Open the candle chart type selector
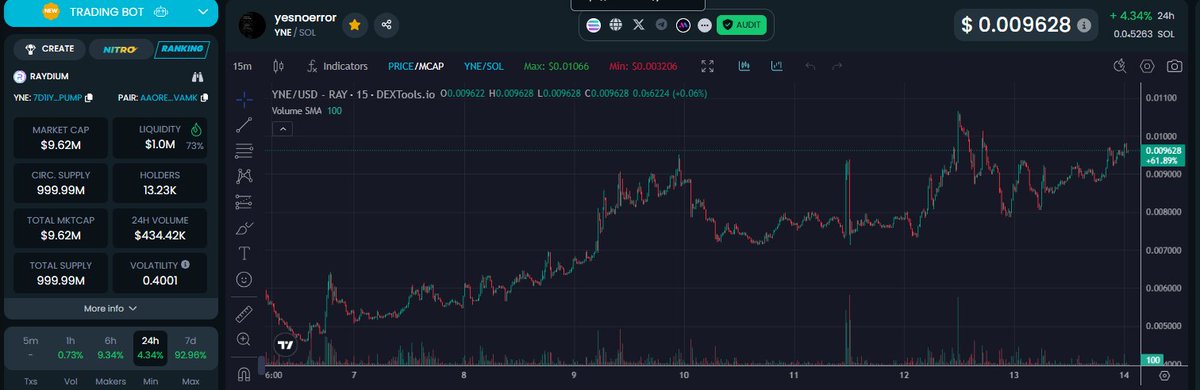 (x=279, y=66)
